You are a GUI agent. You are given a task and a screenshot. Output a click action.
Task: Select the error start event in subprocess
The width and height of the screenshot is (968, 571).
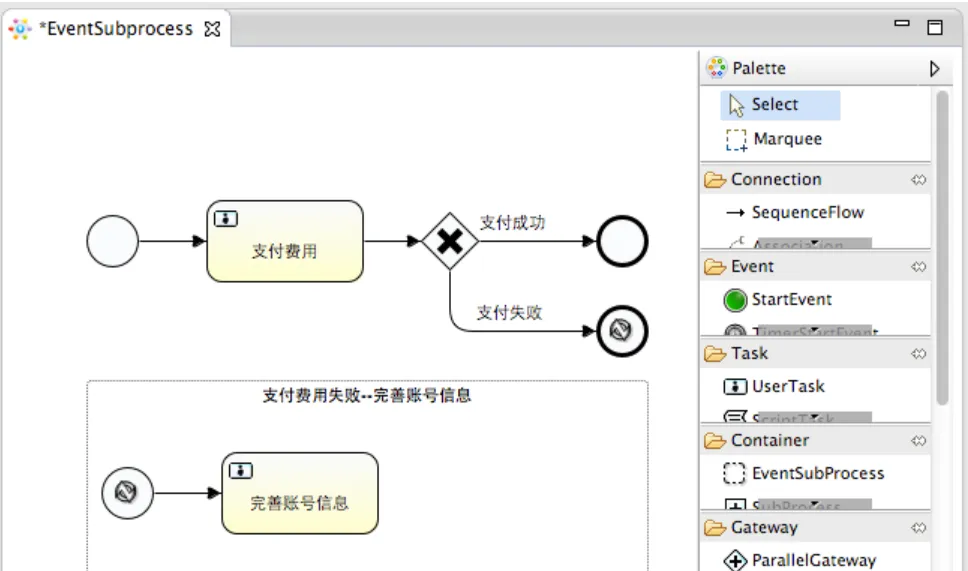[x=127, y=493]
